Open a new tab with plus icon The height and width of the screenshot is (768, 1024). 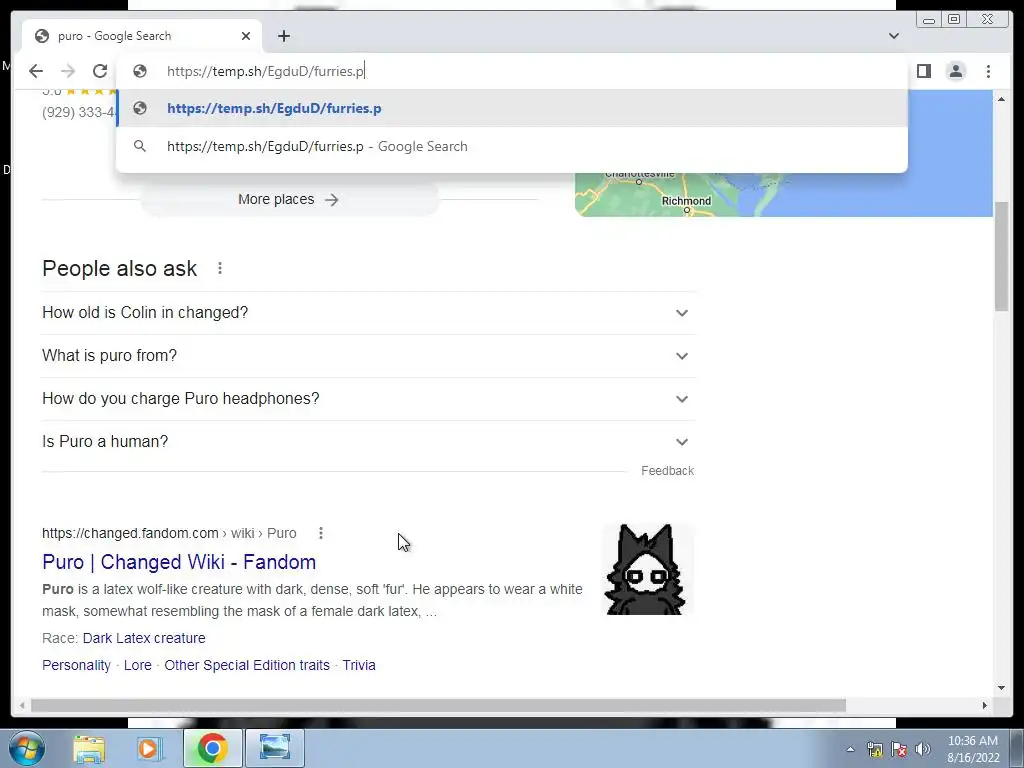point(283,36)
